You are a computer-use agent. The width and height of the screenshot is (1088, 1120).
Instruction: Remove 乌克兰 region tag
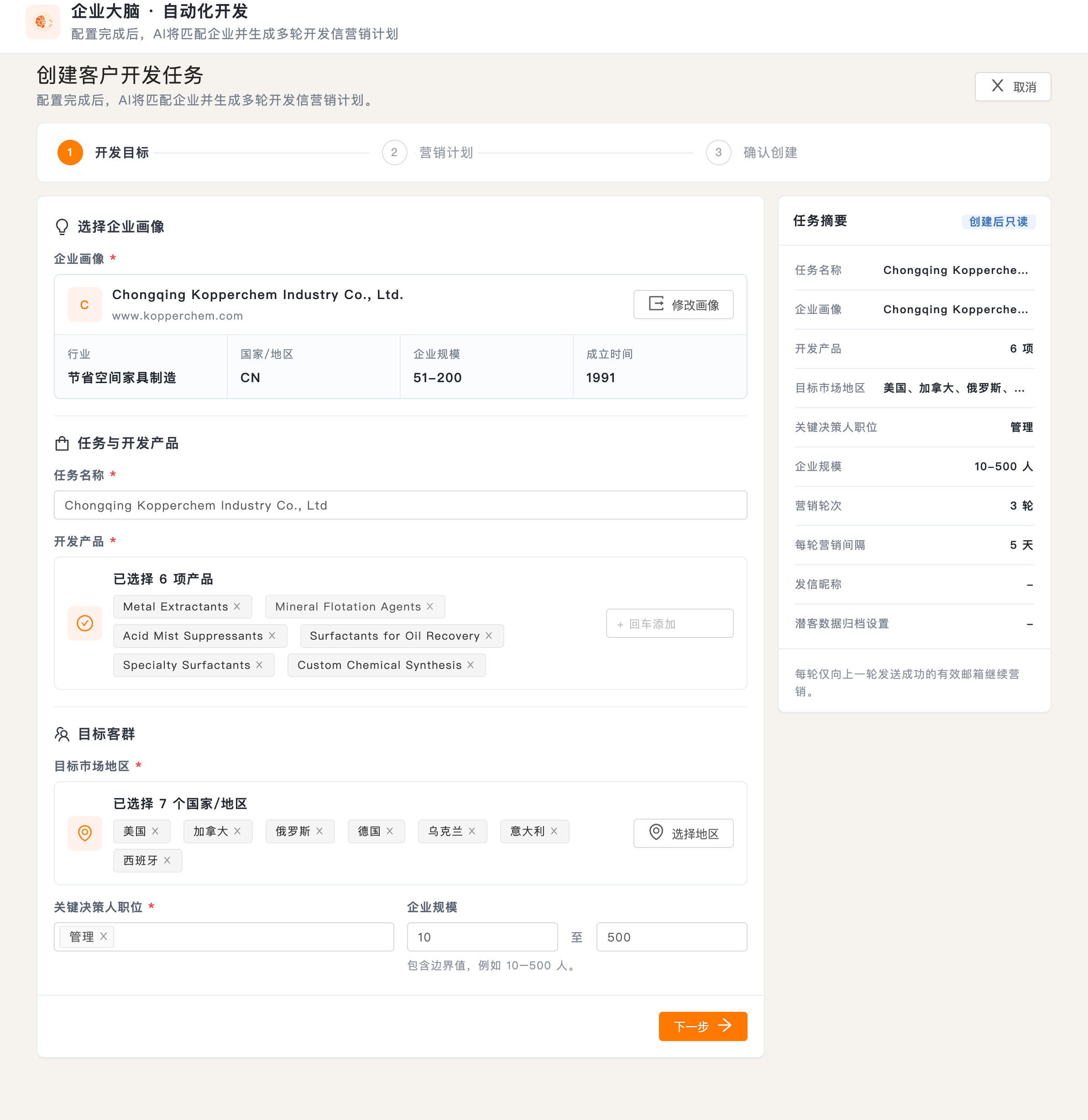[472, 831]
